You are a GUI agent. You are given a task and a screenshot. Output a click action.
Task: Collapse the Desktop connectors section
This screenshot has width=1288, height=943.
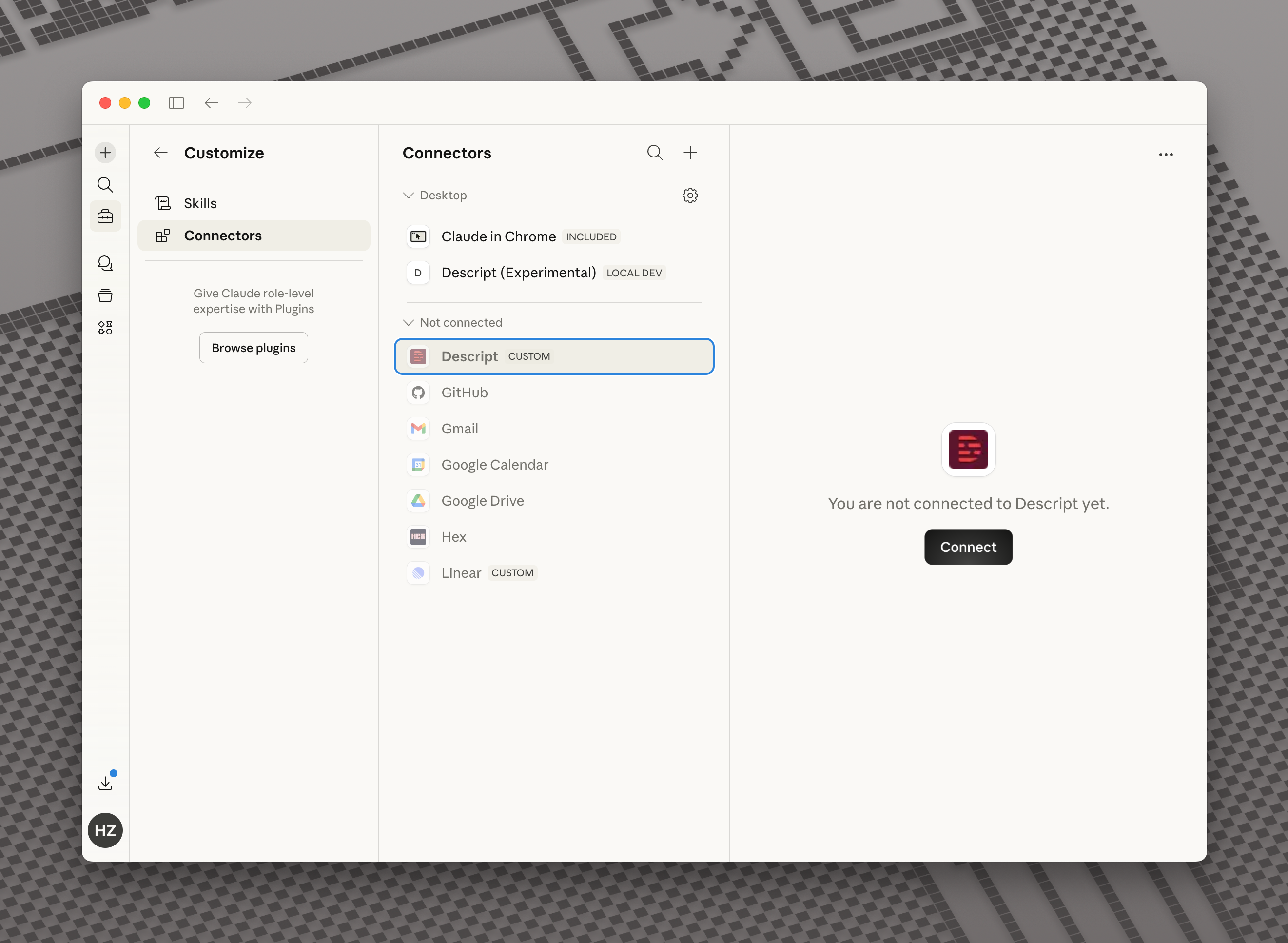pyautogui.click(x=408, y=195)
